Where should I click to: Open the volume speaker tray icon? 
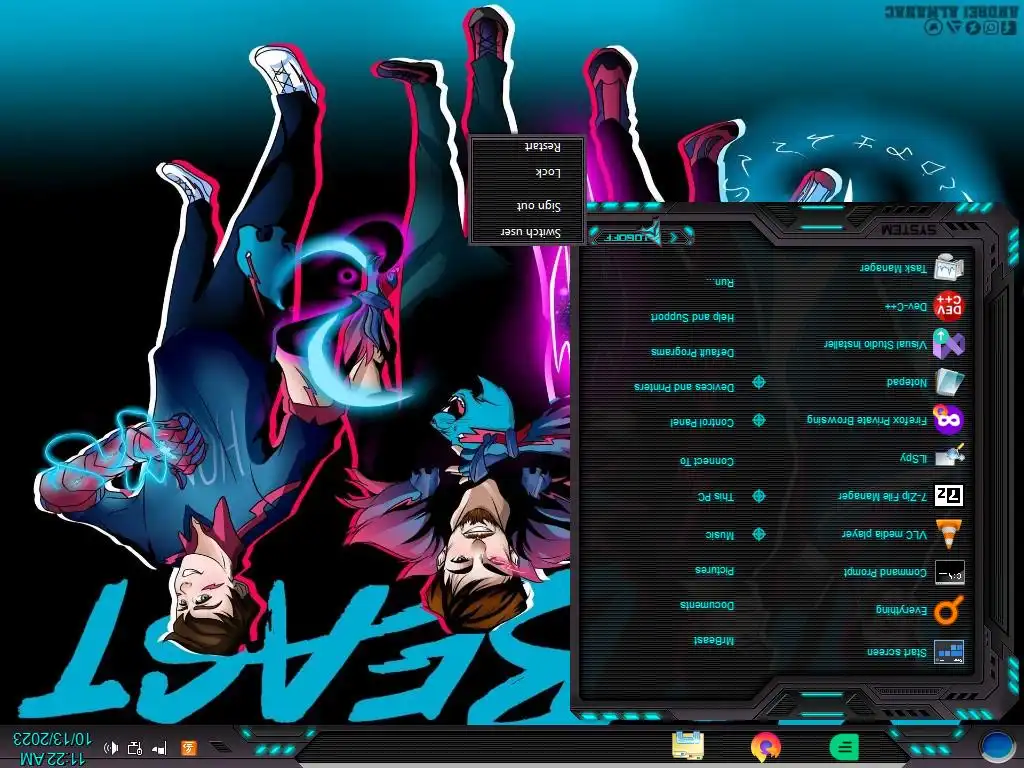tap(111, 748)
